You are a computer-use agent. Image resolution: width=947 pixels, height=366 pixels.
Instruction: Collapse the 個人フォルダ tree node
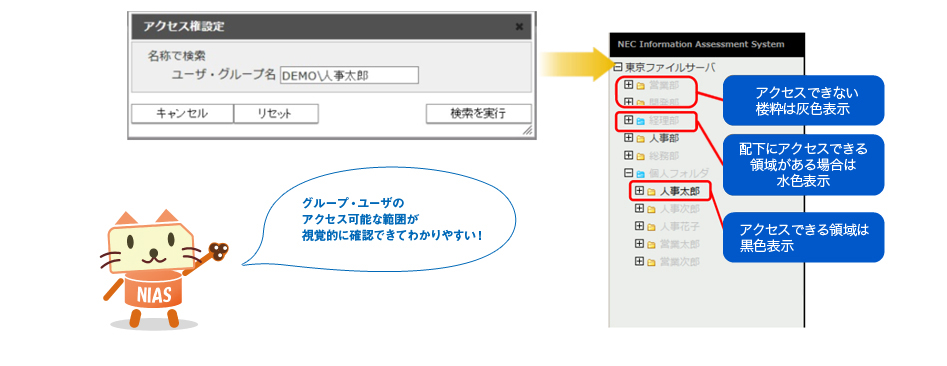pos(628,173)
